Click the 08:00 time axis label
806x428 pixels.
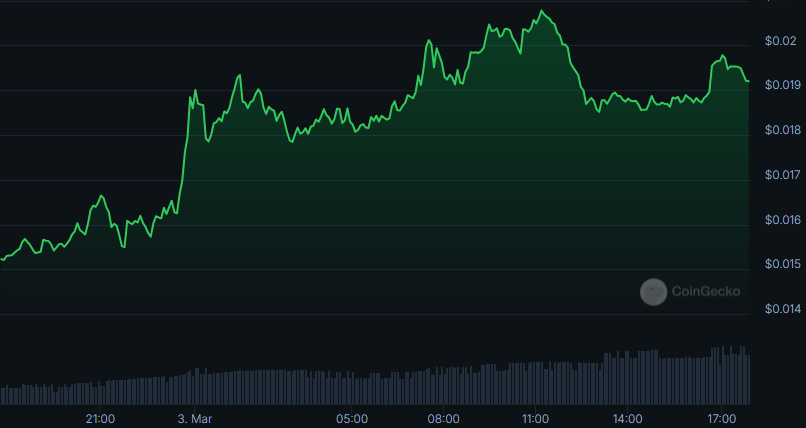[443, 418]
